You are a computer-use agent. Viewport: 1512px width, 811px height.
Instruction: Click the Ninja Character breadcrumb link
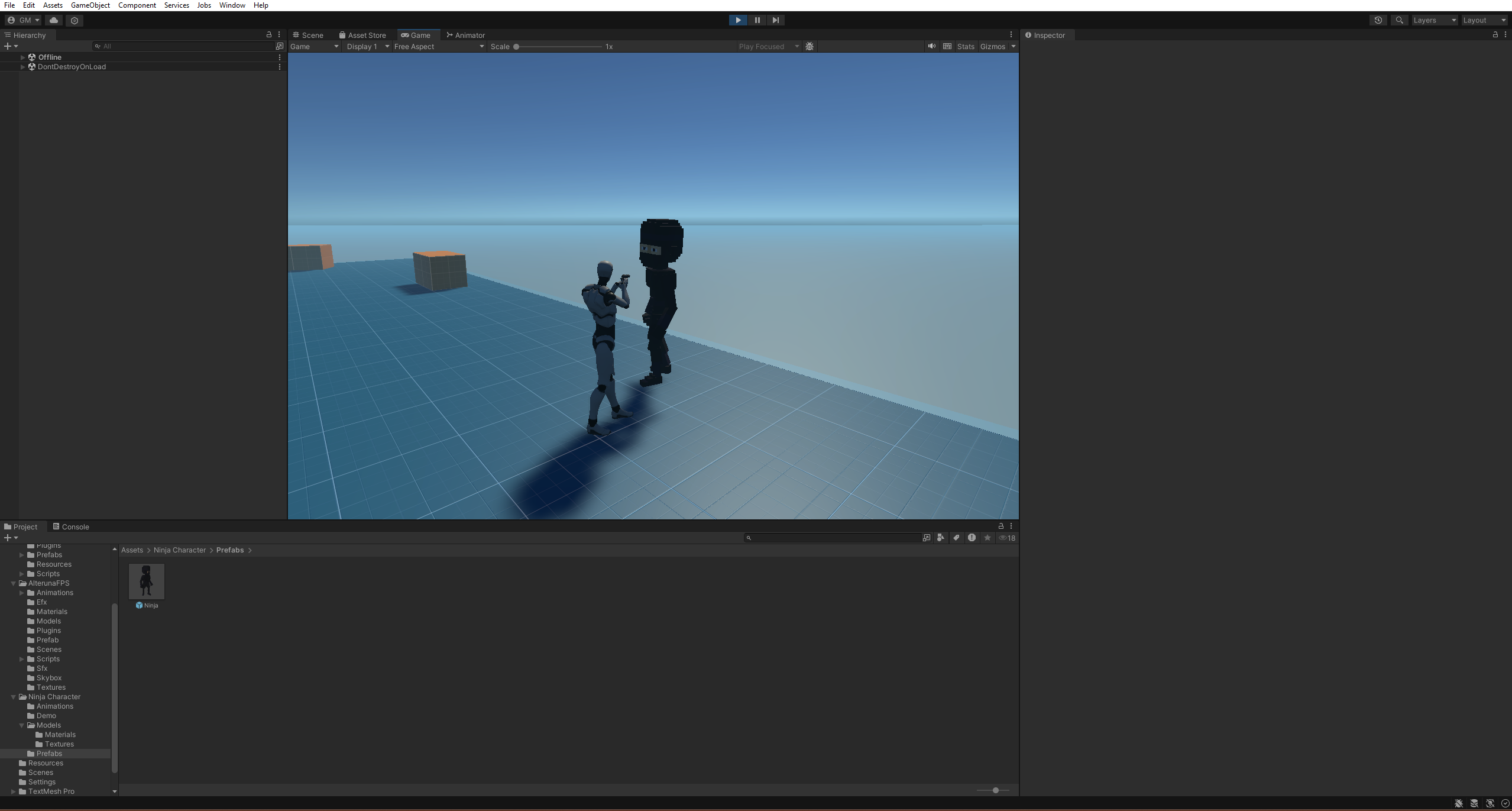click(180, 550)
